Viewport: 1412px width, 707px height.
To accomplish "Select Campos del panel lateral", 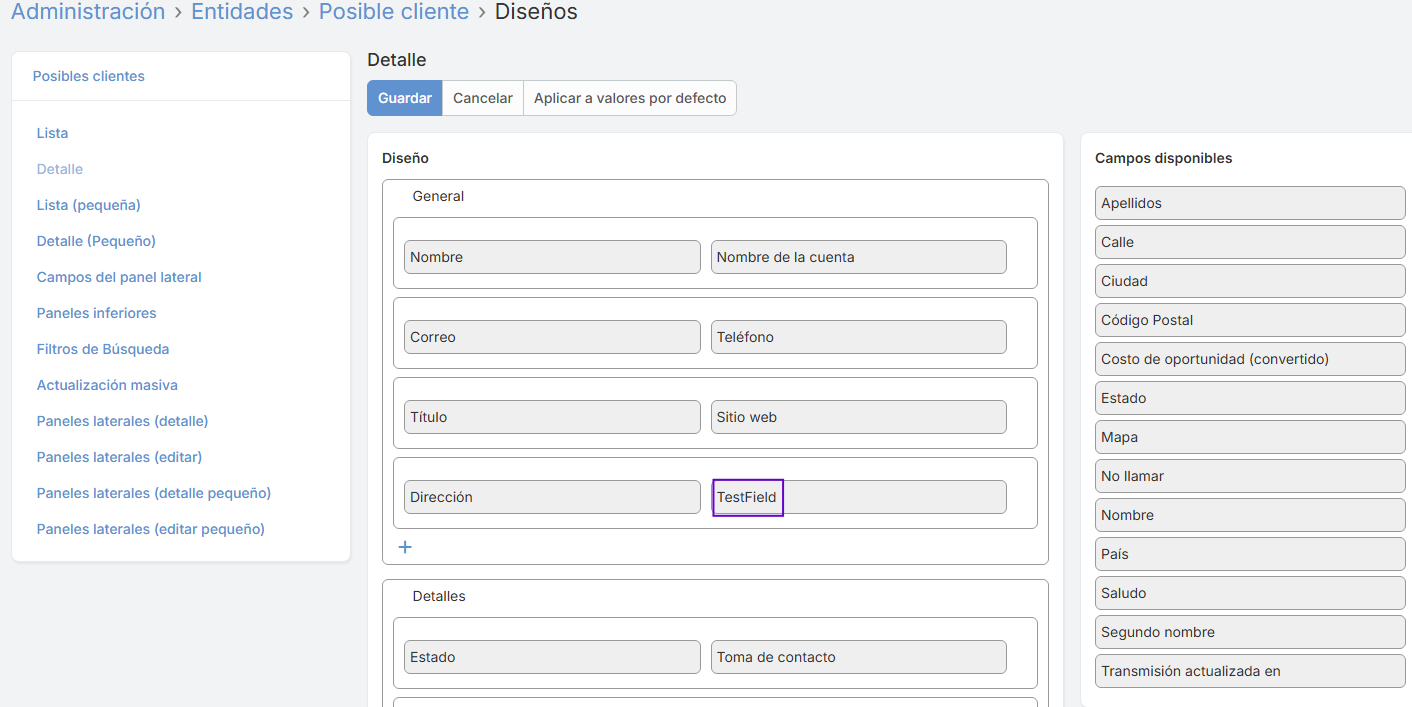I will pyautogui.click(x=119, y=277).
